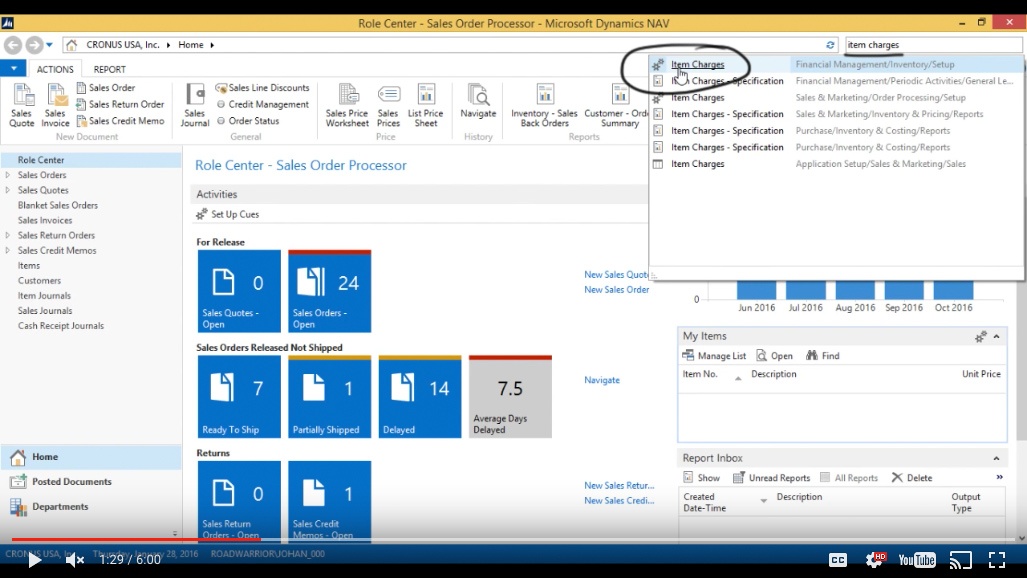Collapse the Report Inbox part

996,459
